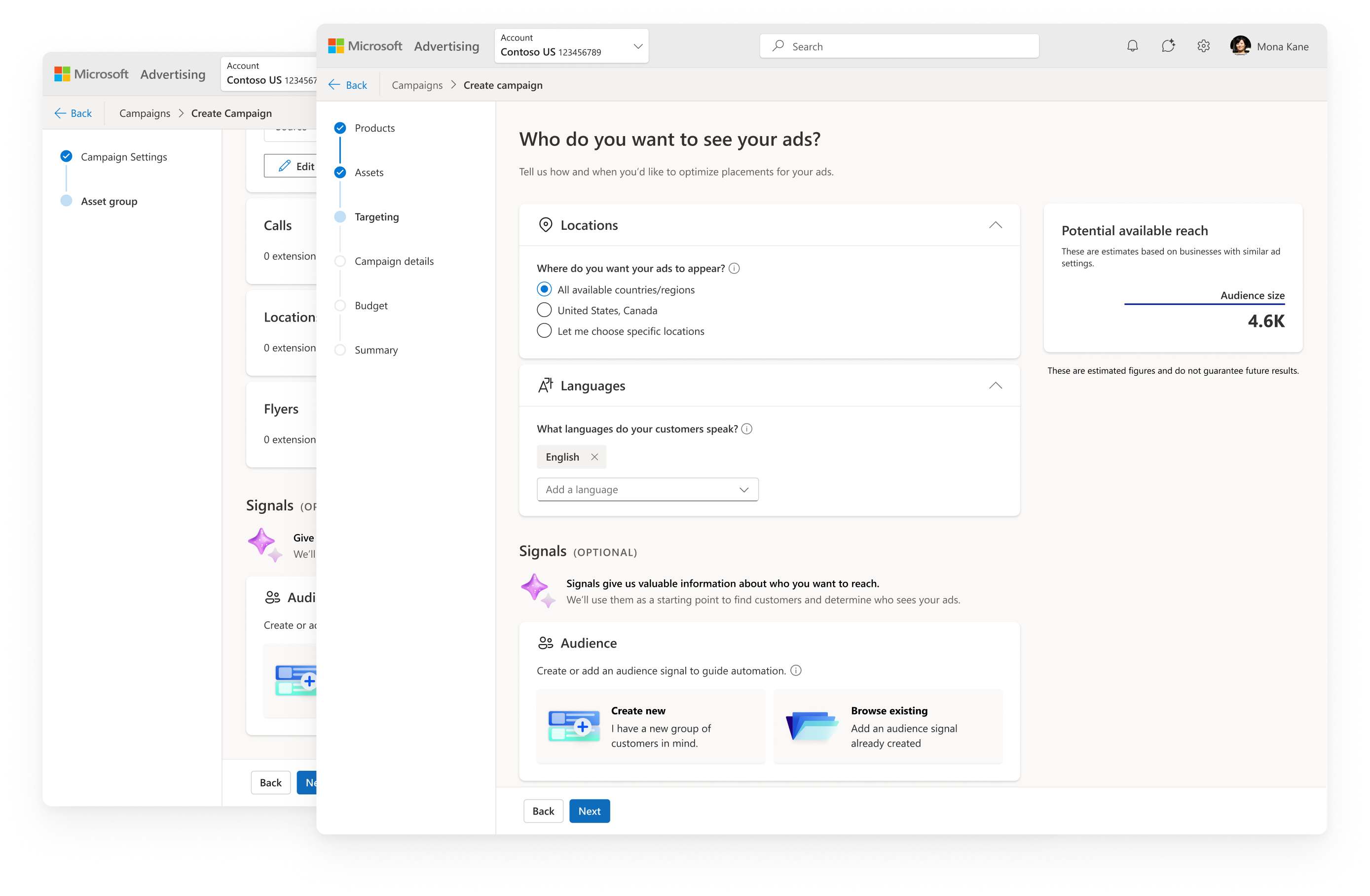Open the settings gear icon
The image size is (1370, 896).
[x=1204, y=46]
